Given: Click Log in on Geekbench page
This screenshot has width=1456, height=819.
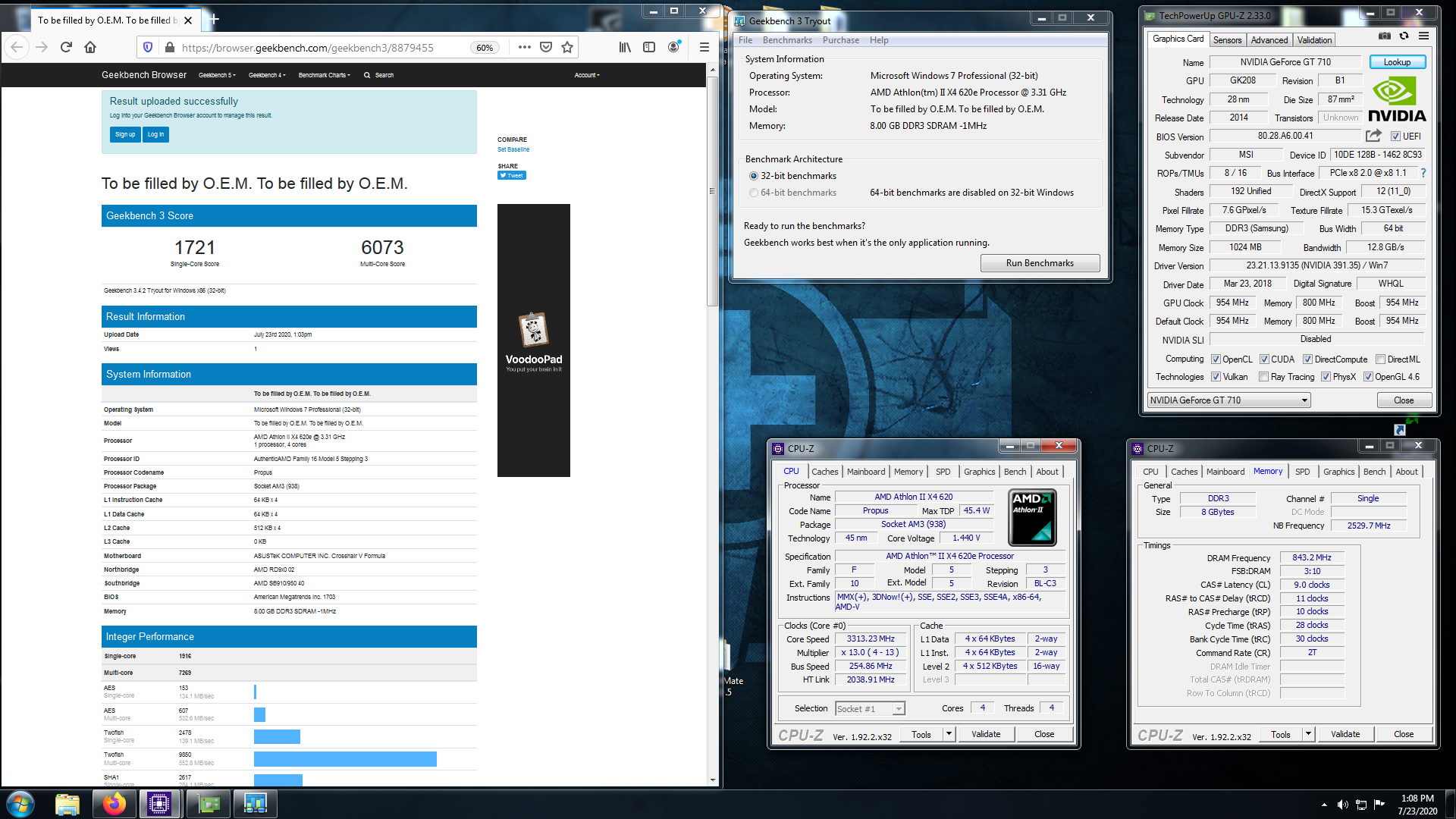Looking at the screenshot, I should point(155,134).
